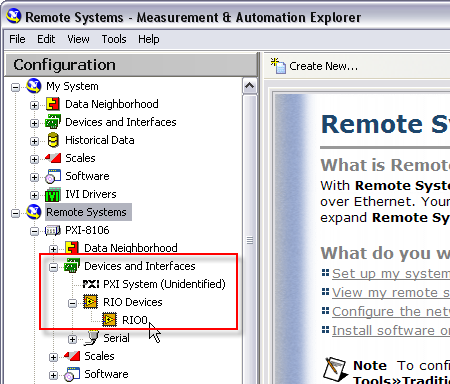Expand Software under PXI-8106
450x384 pixels.
[x=53, y=375]
